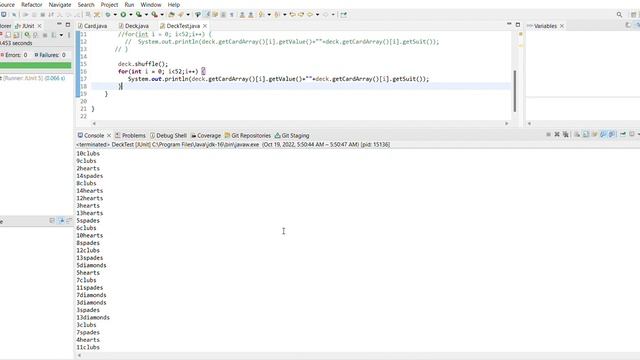This screenshot has height=360, width=640.
Task: Select the Runner: JUnit 5 test entry
Action: (x=33, y=78)
